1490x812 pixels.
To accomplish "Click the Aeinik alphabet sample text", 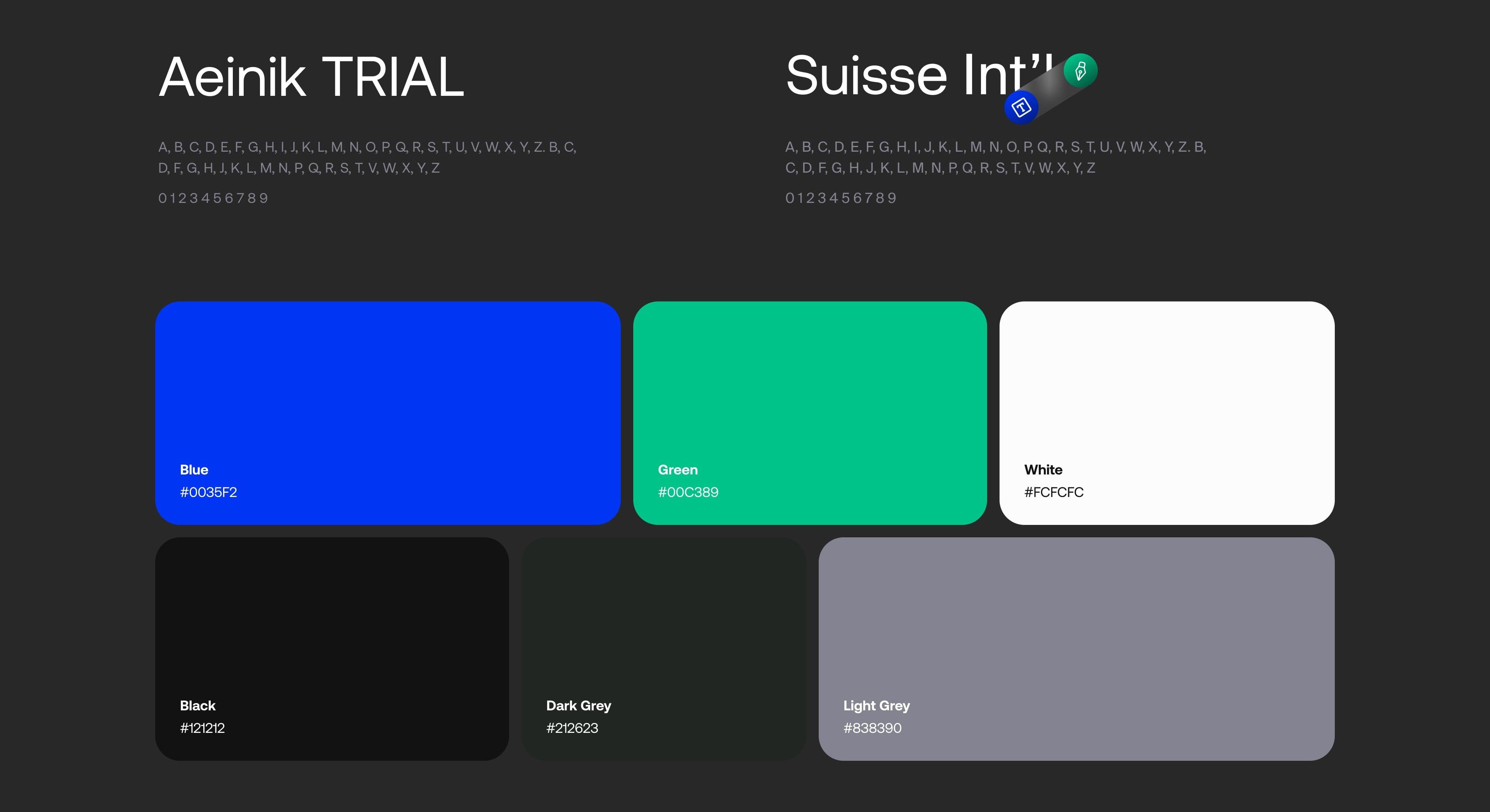I will click(367, 157).
